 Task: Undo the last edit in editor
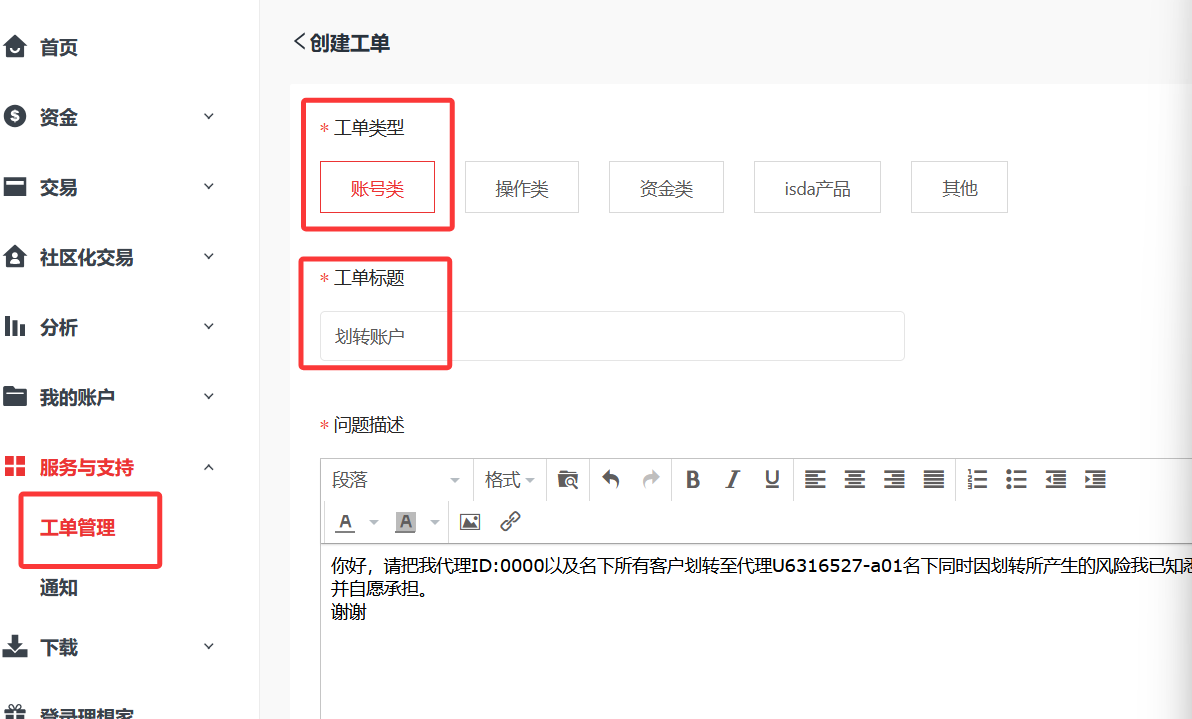(610, 480)
